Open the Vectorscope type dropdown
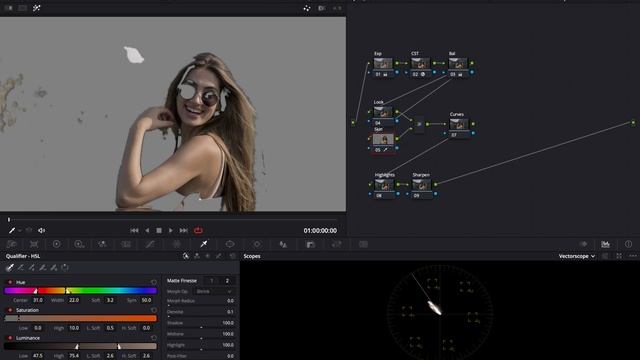Viewport: 640px width, 360px height. tap(577, 256)
